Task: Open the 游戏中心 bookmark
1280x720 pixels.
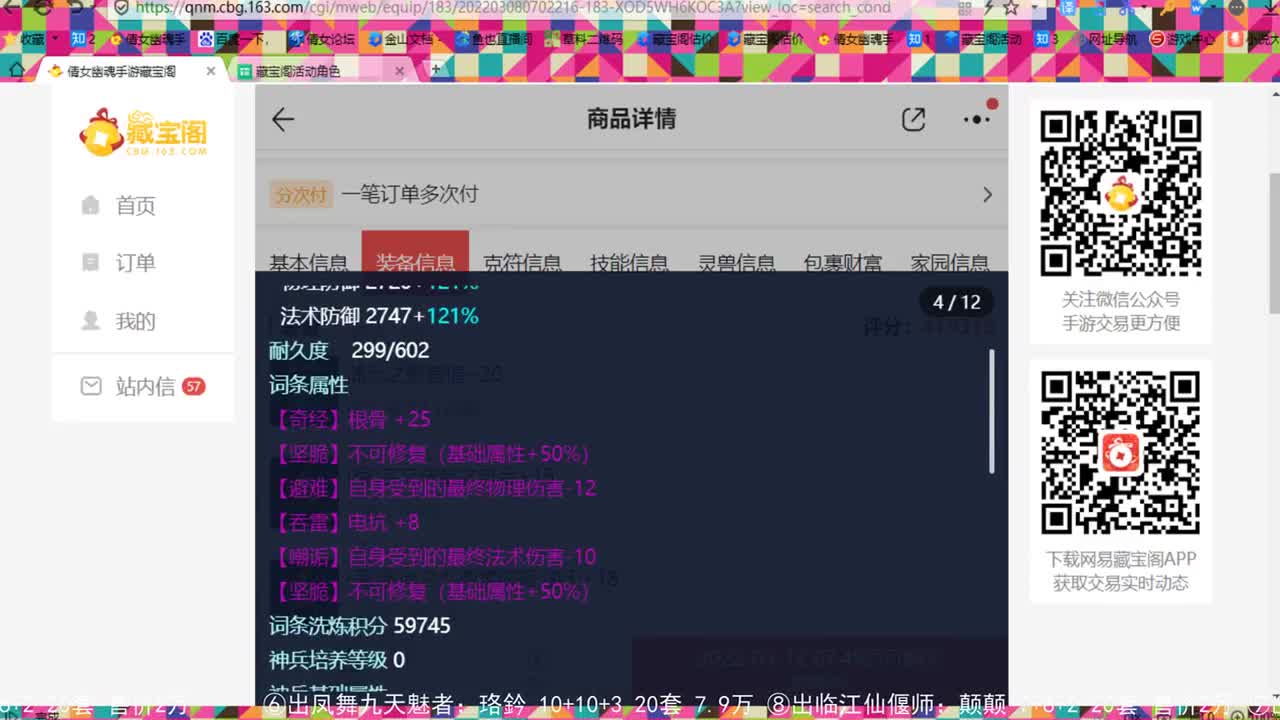Action: 1183,39
